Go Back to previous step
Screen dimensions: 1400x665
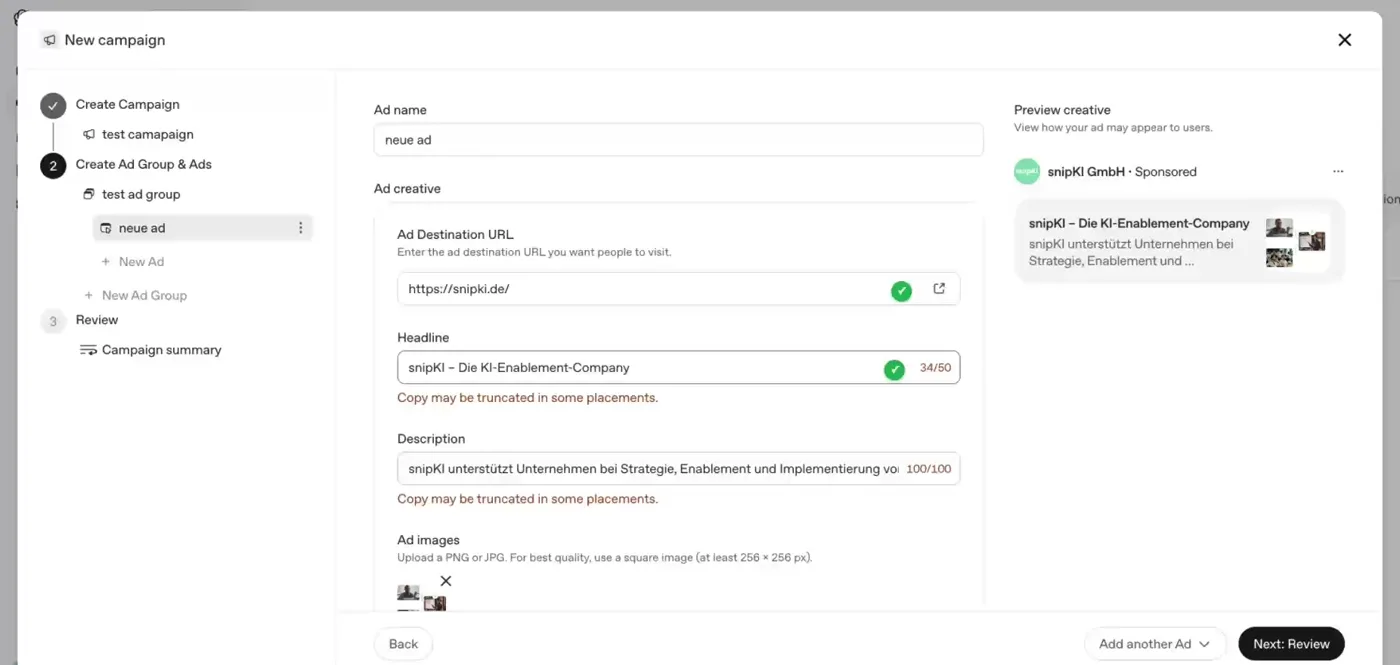pyautogui.click(x=403, y=644)
